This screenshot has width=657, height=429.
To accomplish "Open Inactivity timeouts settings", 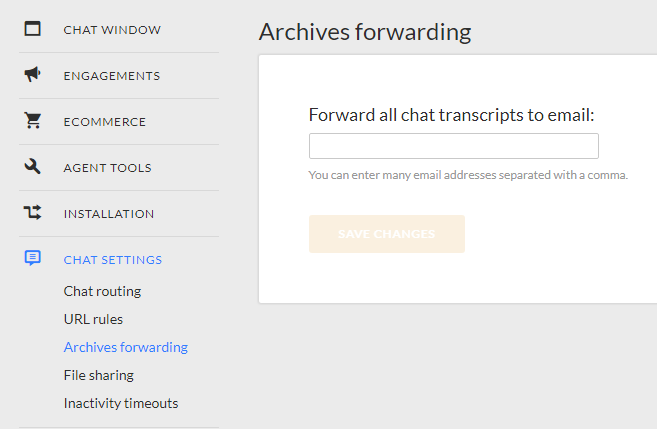I will point(121,403).
